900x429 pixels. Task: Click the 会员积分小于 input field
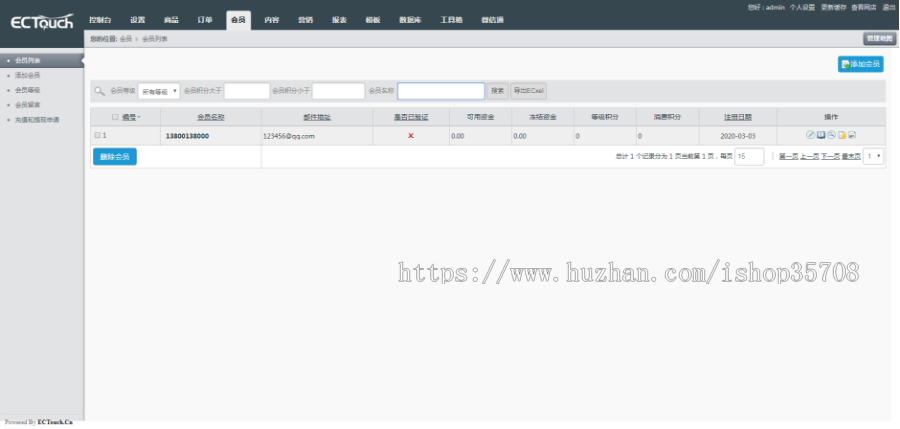point(339,91)
